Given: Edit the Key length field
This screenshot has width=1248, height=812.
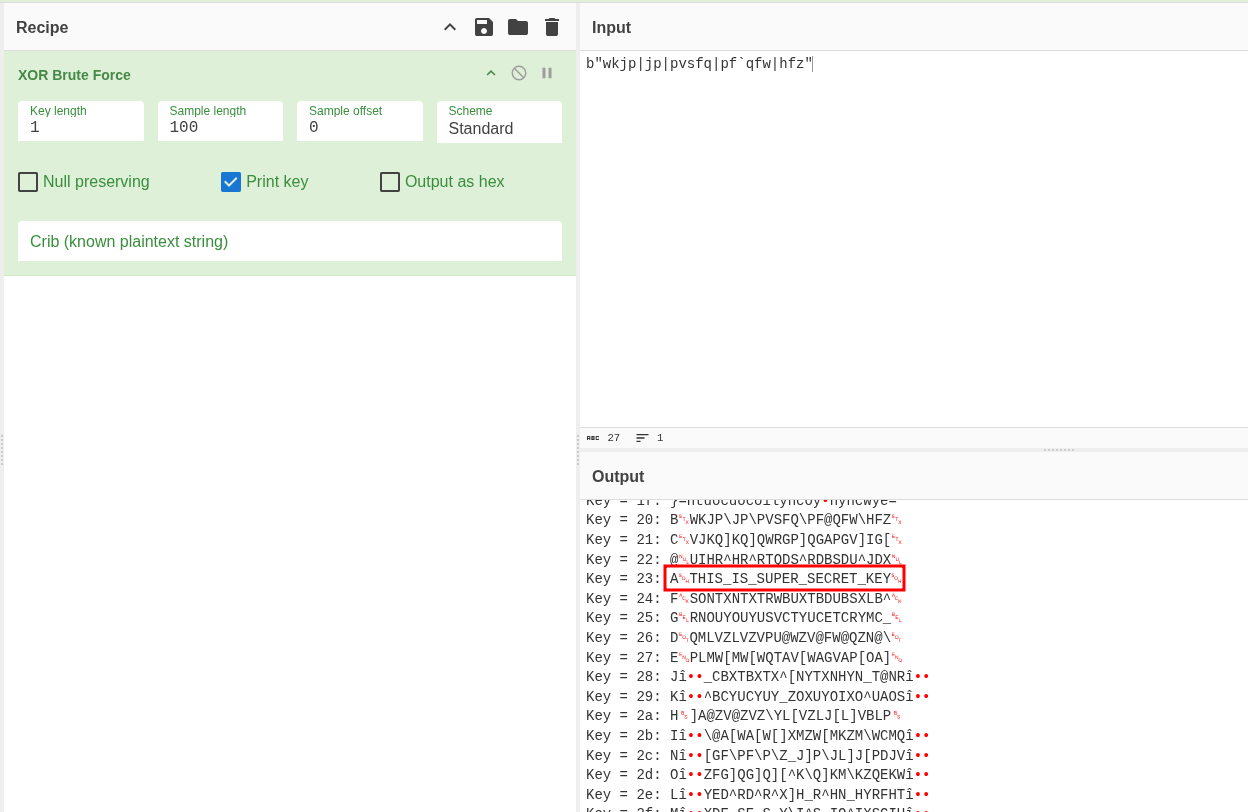Looking at the screenshot, I should point(81,121).
